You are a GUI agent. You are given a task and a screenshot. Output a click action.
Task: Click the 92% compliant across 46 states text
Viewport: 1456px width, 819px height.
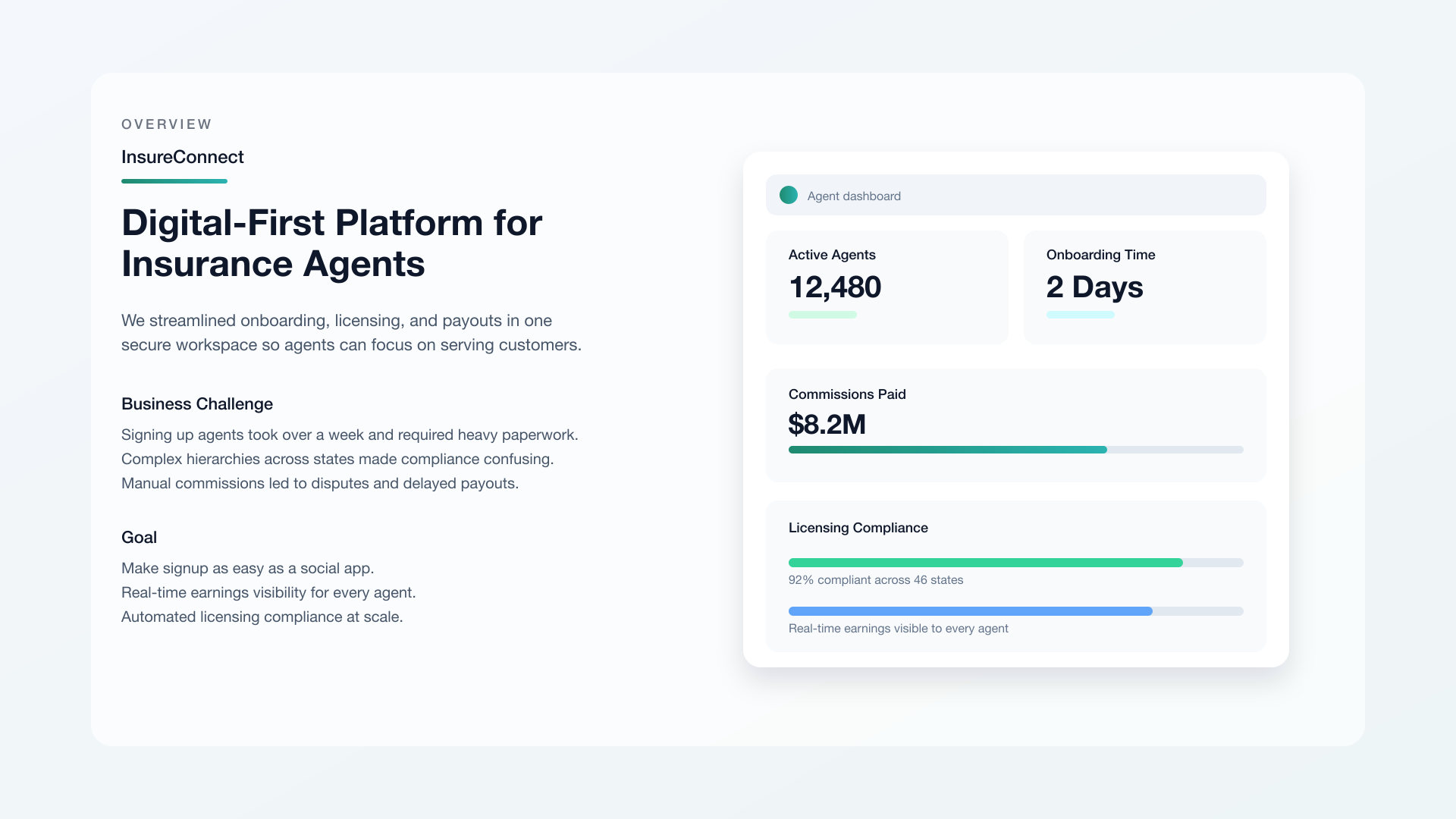(875, 579)
